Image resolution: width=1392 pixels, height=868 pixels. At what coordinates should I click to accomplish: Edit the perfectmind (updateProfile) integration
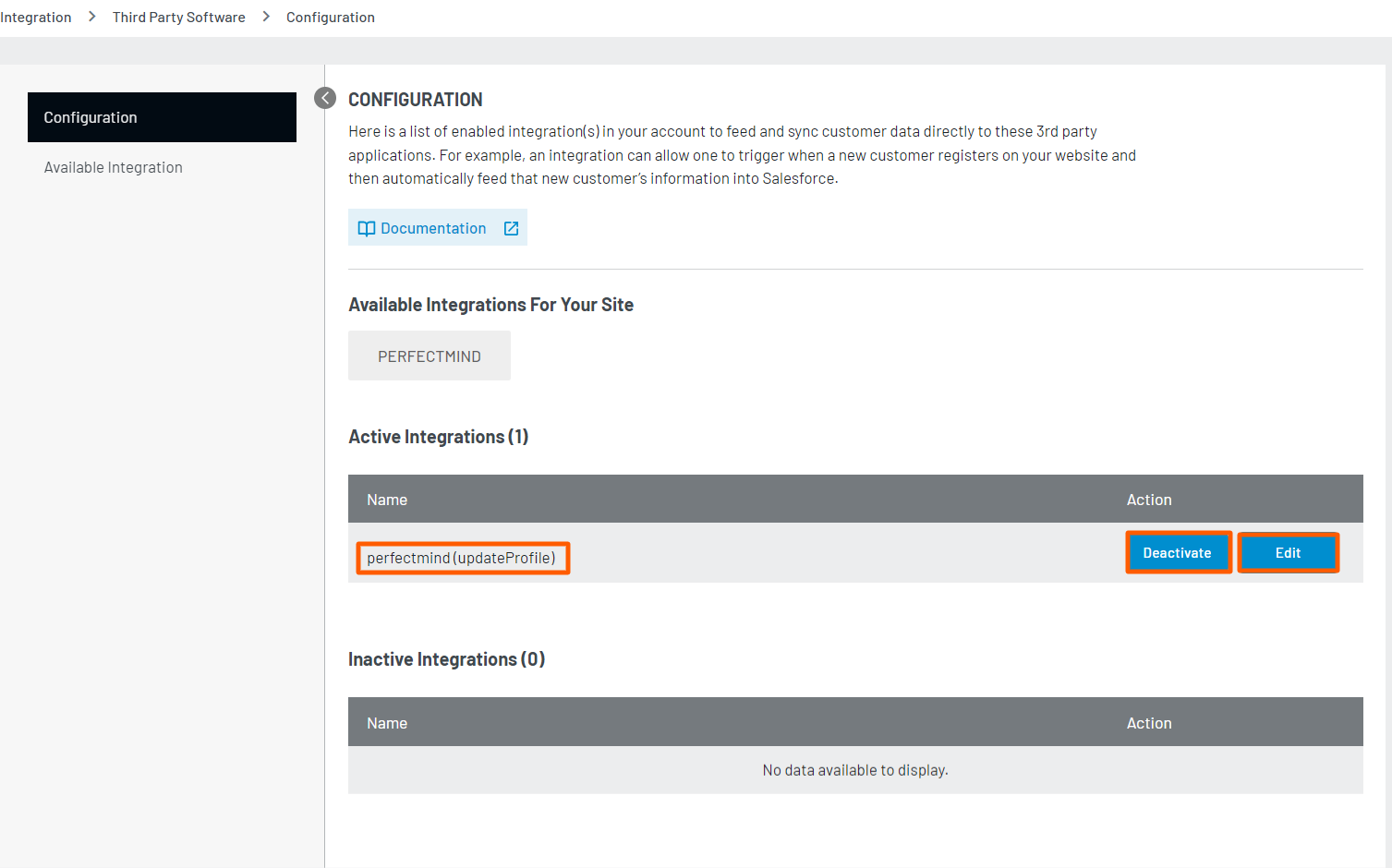[1288, 553]
